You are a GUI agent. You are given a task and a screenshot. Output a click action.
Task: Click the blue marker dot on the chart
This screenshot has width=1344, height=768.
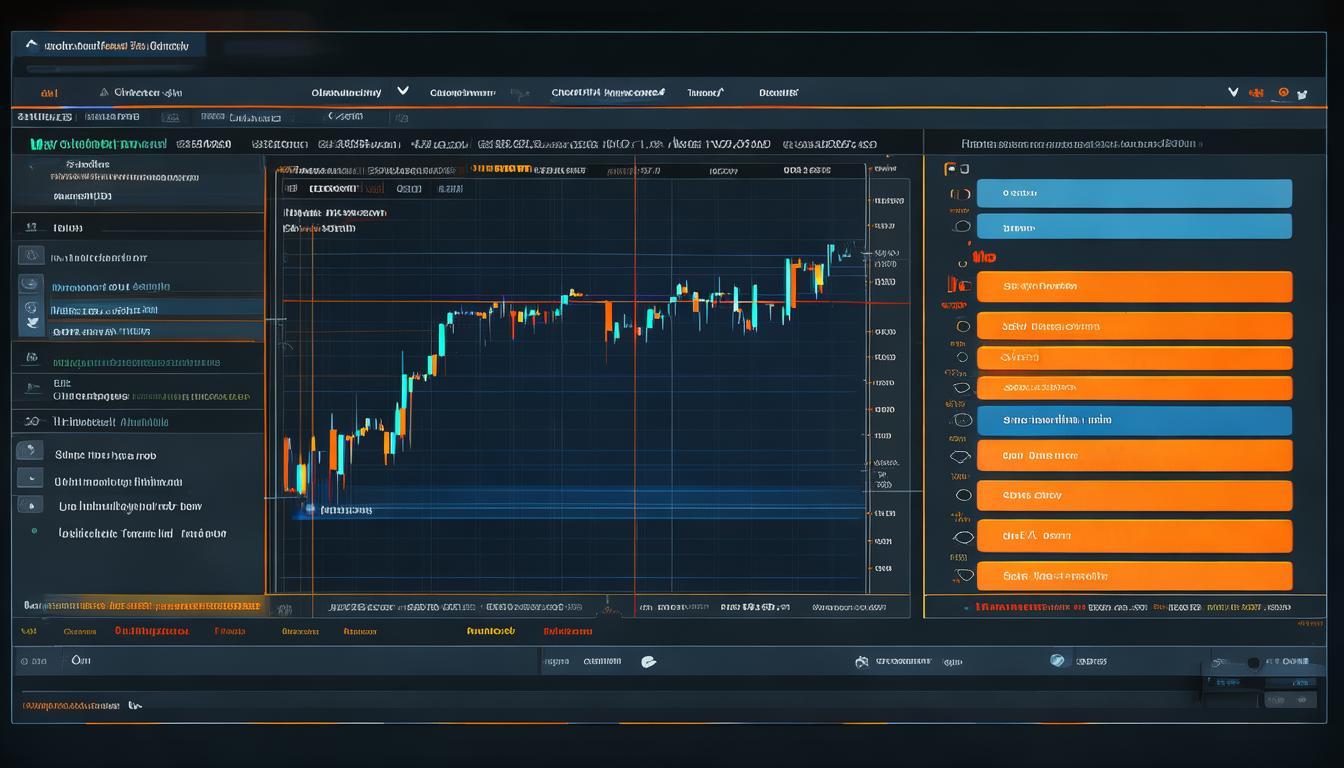[x=310, y=509]
